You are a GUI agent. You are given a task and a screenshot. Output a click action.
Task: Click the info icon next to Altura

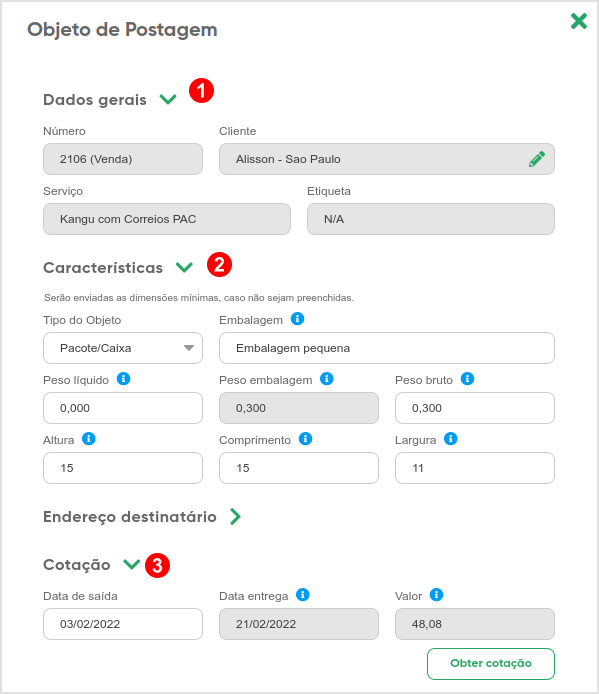89,439
